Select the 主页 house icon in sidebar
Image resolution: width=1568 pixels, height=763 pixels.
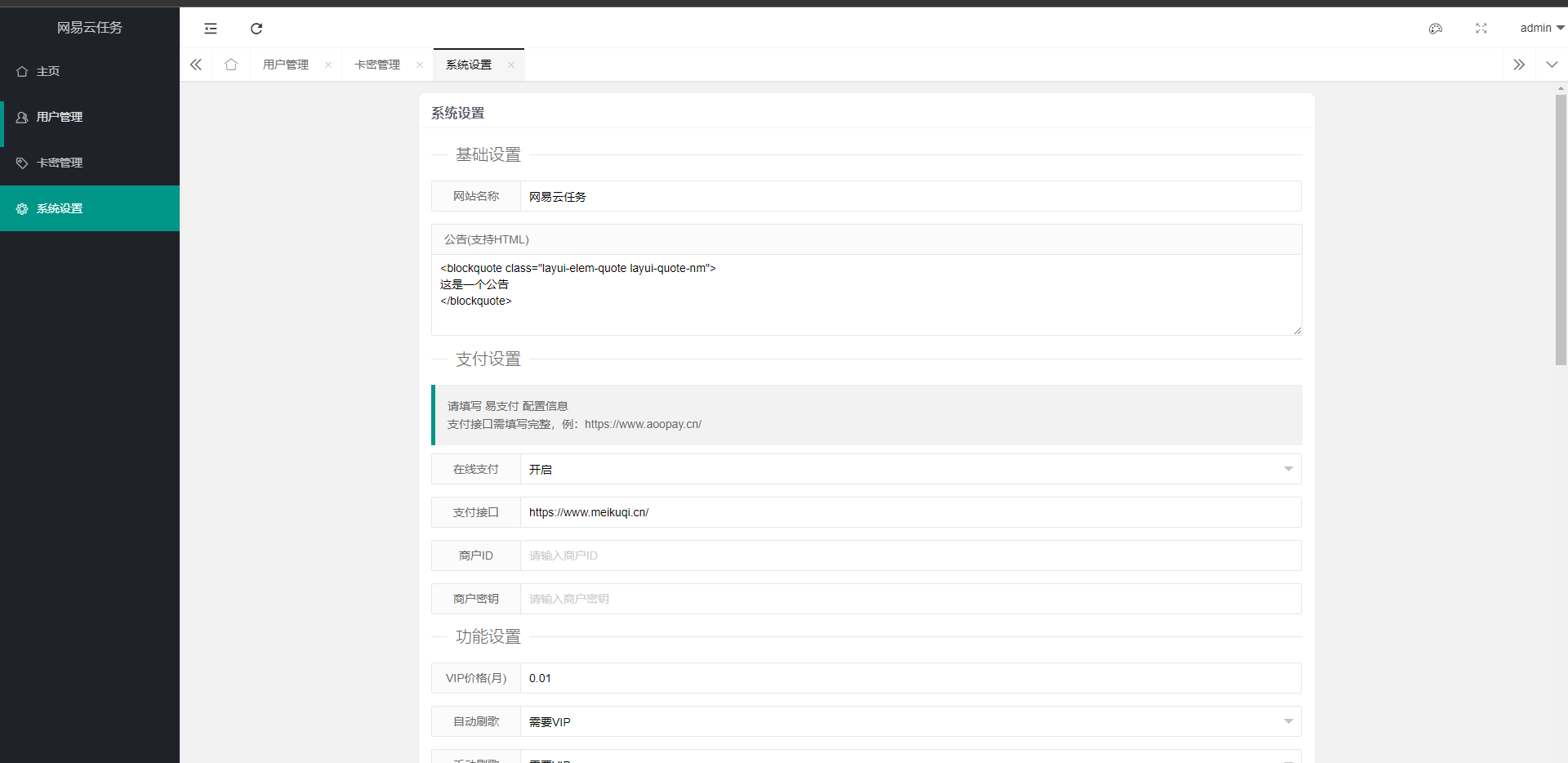(22, 71)
